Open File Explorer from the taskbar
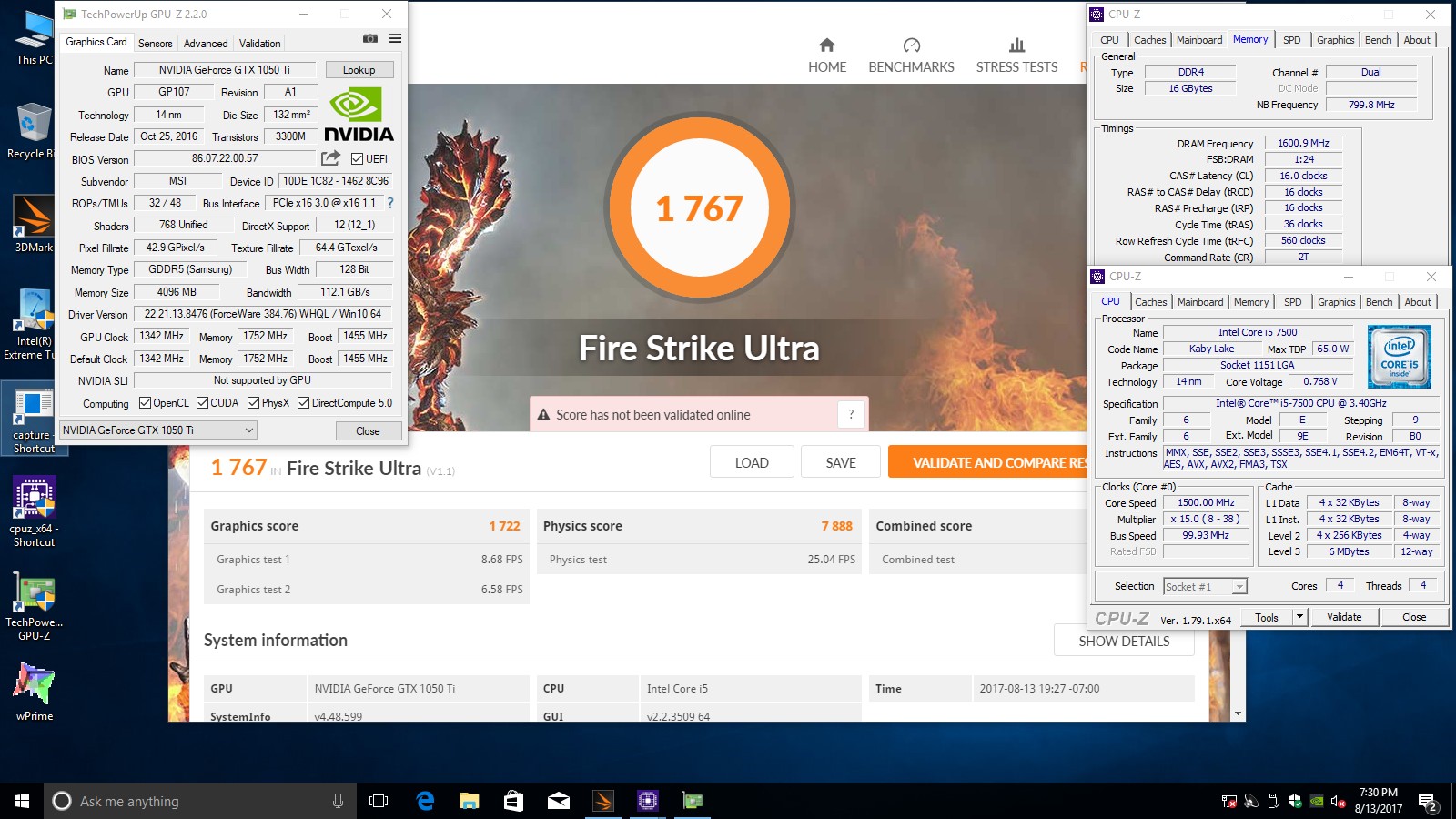This screenshot has height=819, width=1456. (470, 801)
